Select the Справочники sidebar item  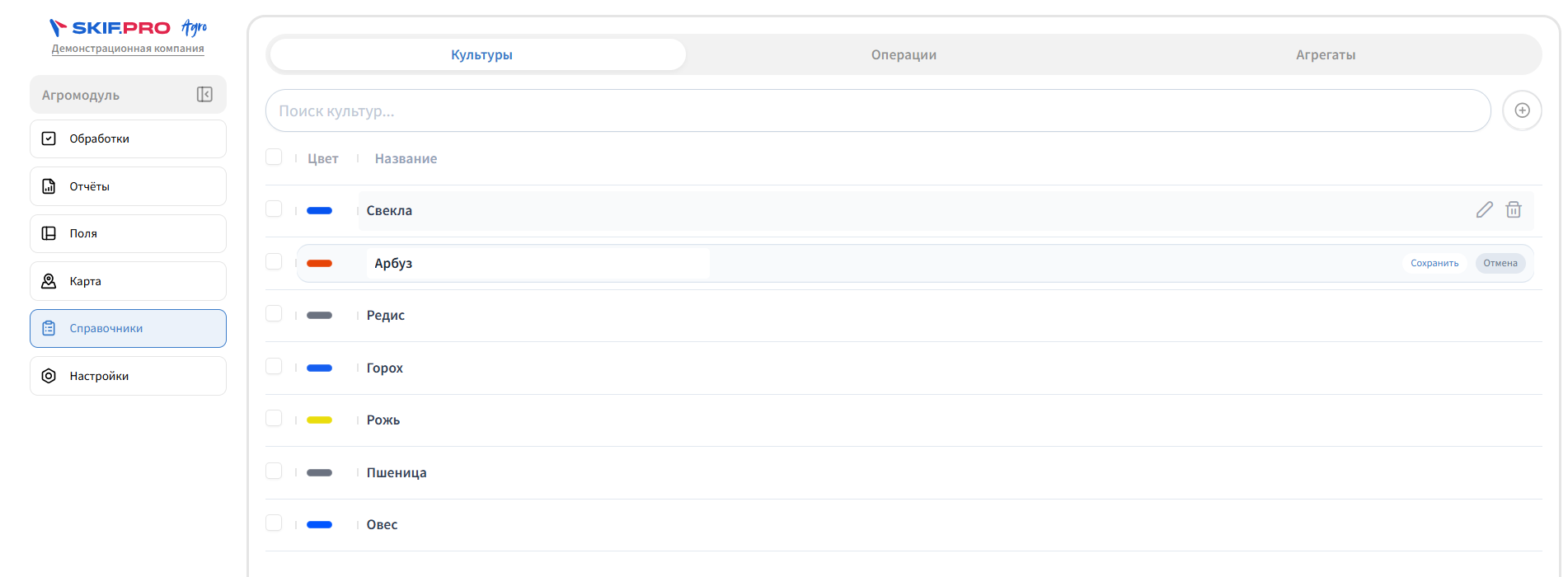coord(128,328)
